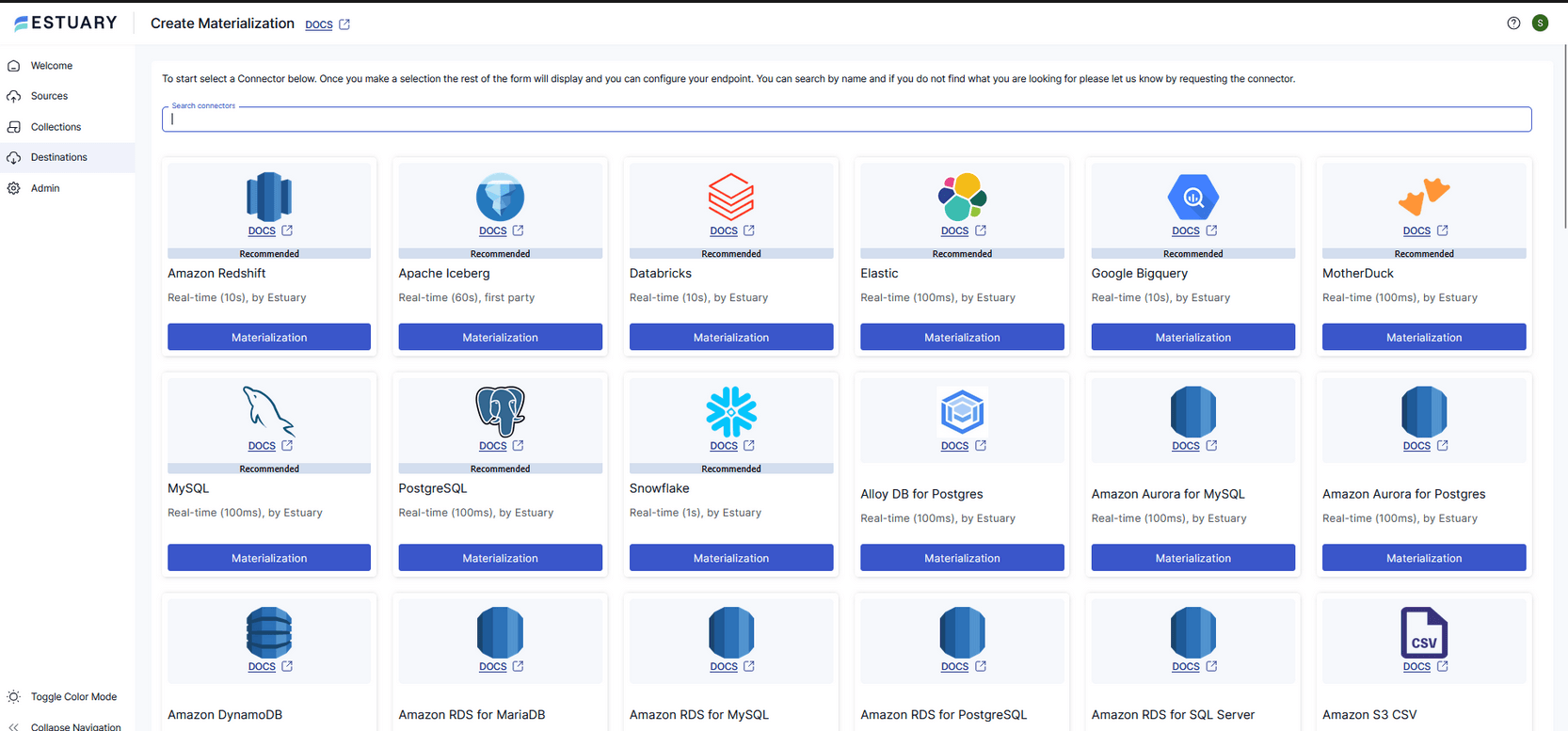Click the Amazon RDS for MySQL logo
The width and height of the screenshot is (1568, 731).
(731, 632)
